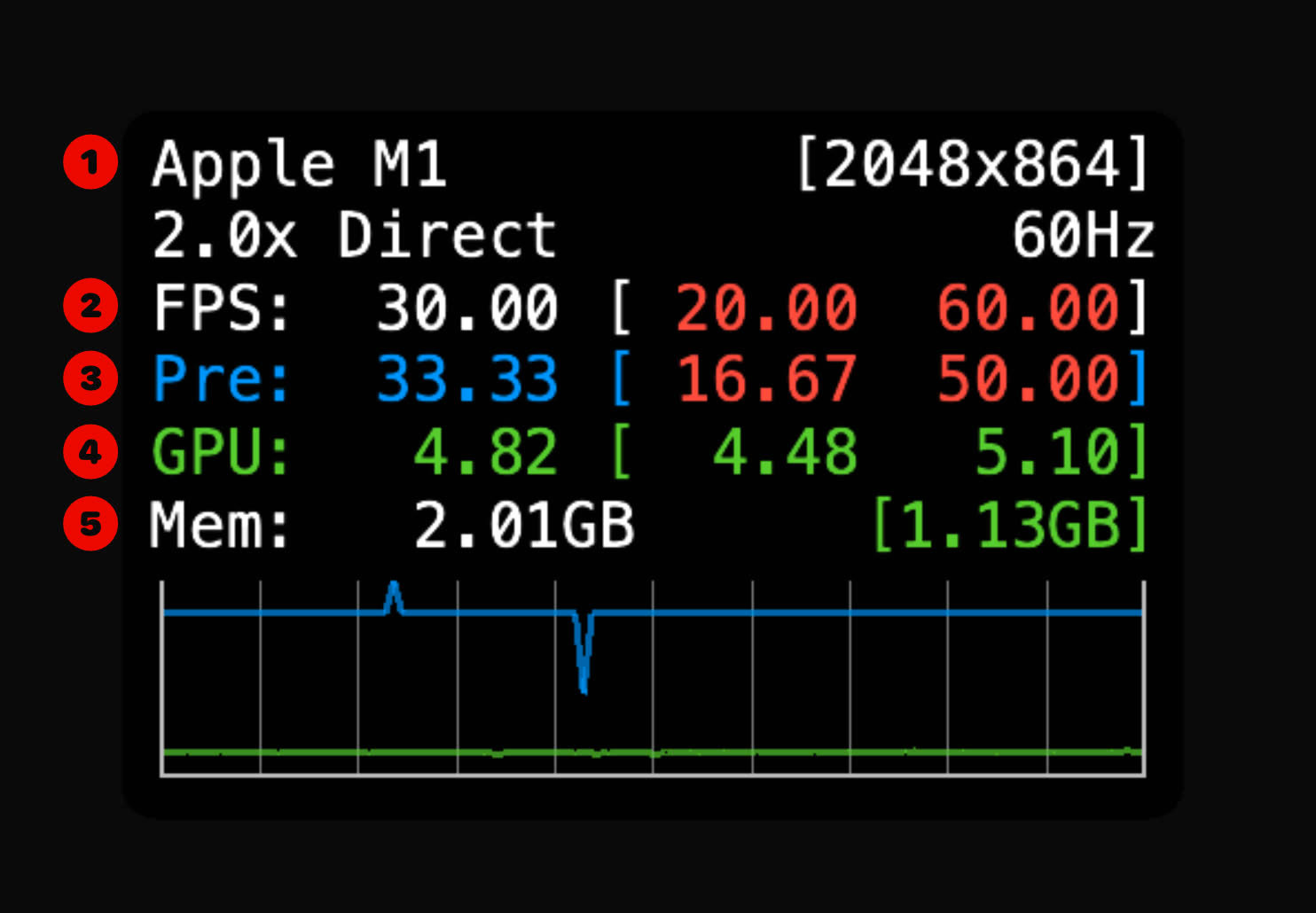The height and width of the screenshot is (913, 1316).
Task: Select the blue present time "33.33"
Action: pyautogui.click(x=467, y=379)
